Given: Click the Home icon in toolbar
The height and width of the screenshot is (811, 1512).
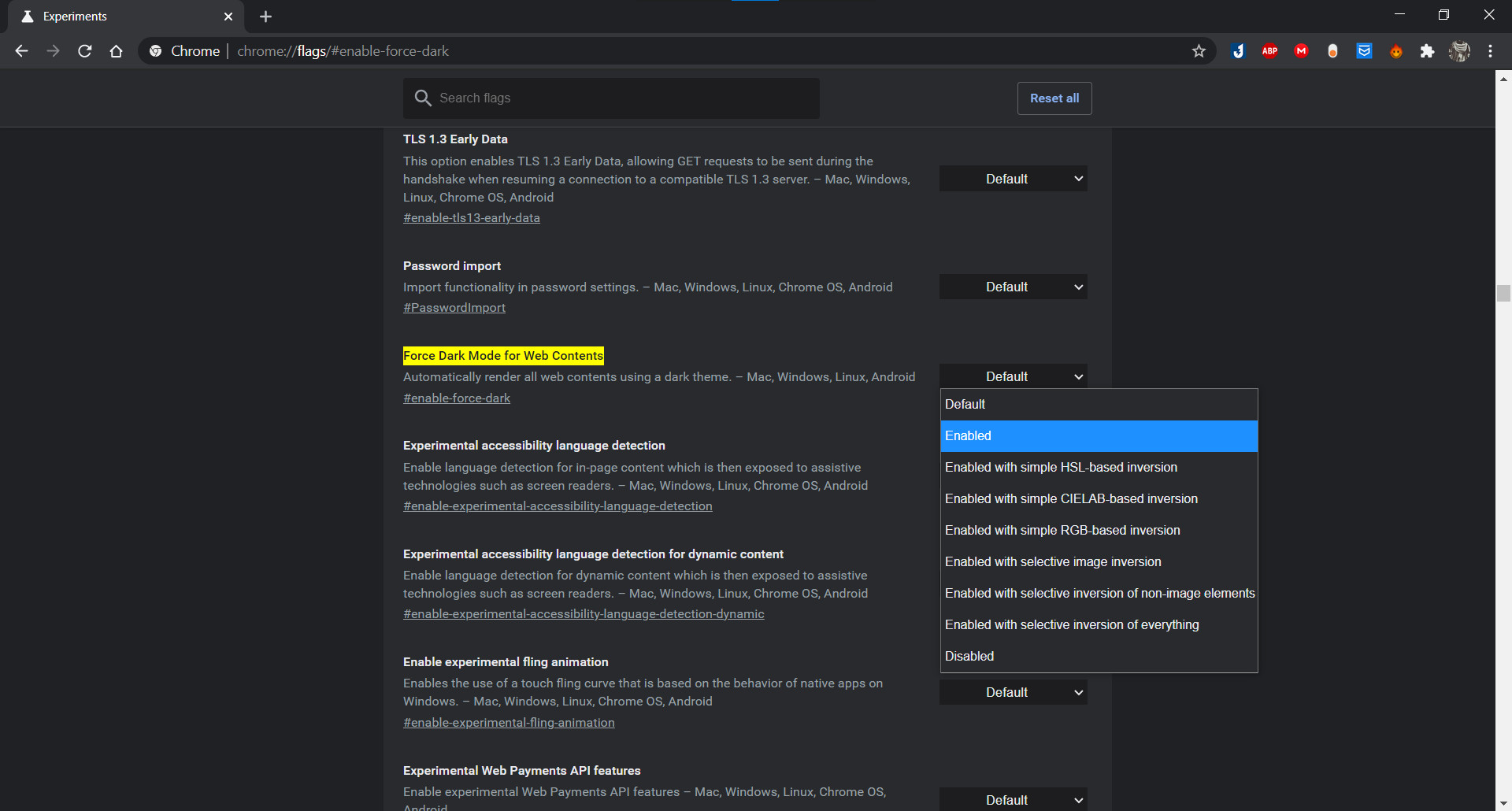Looking at the screenshot, I should coord(116,50).
